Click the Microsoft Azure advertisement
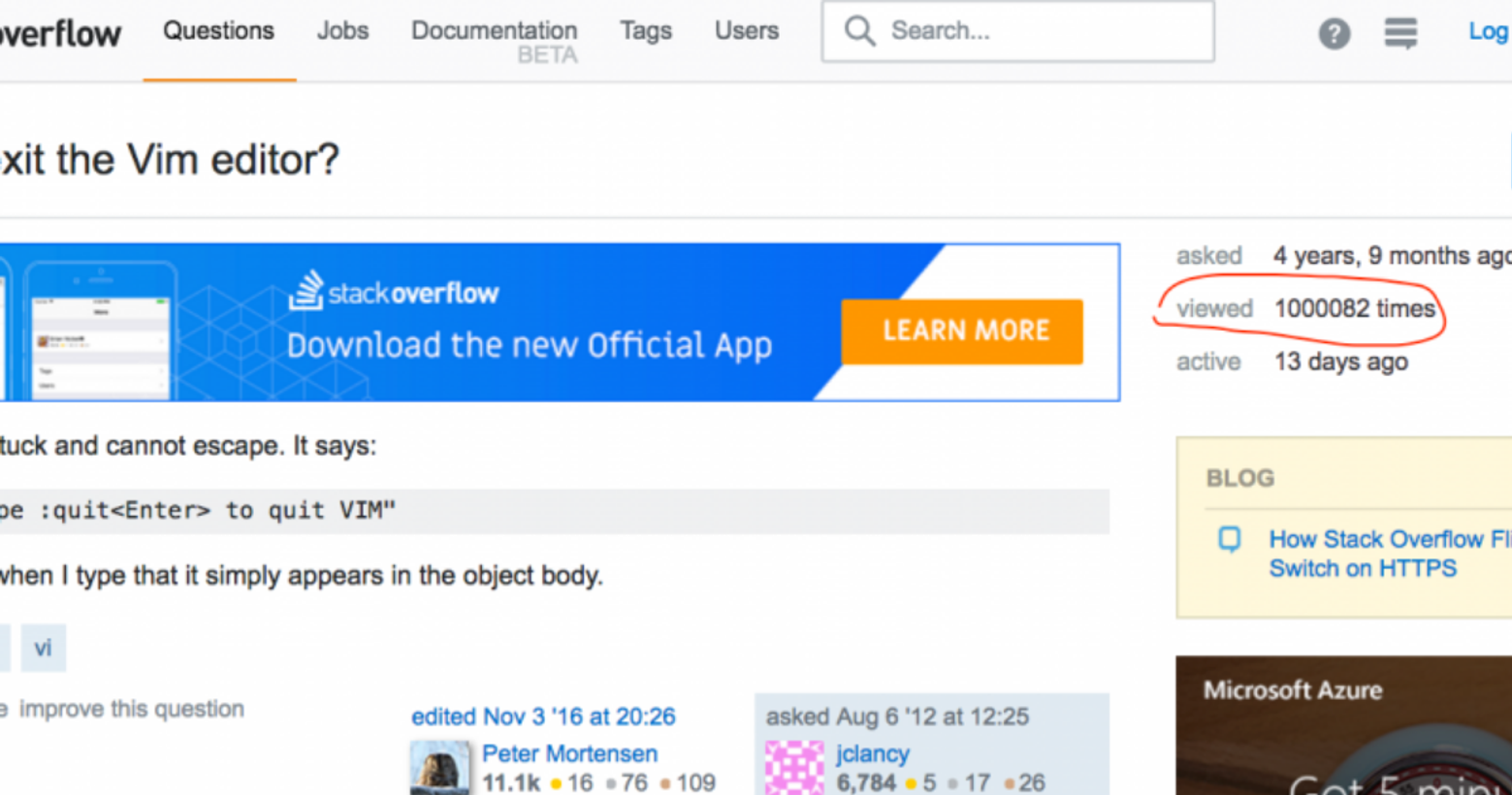1512x795 pixels. click(1343, 725)
